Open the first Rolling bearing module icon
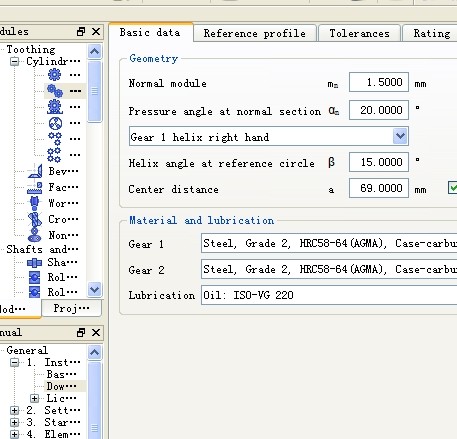457x439 pixels. [x=34, y=277]
